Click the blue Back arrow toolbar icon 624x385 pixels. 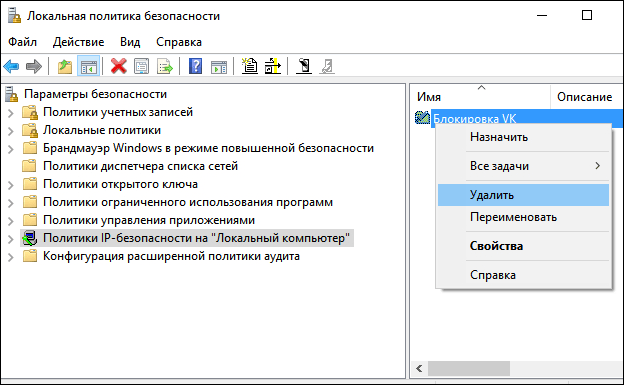(x=11, y=66)
